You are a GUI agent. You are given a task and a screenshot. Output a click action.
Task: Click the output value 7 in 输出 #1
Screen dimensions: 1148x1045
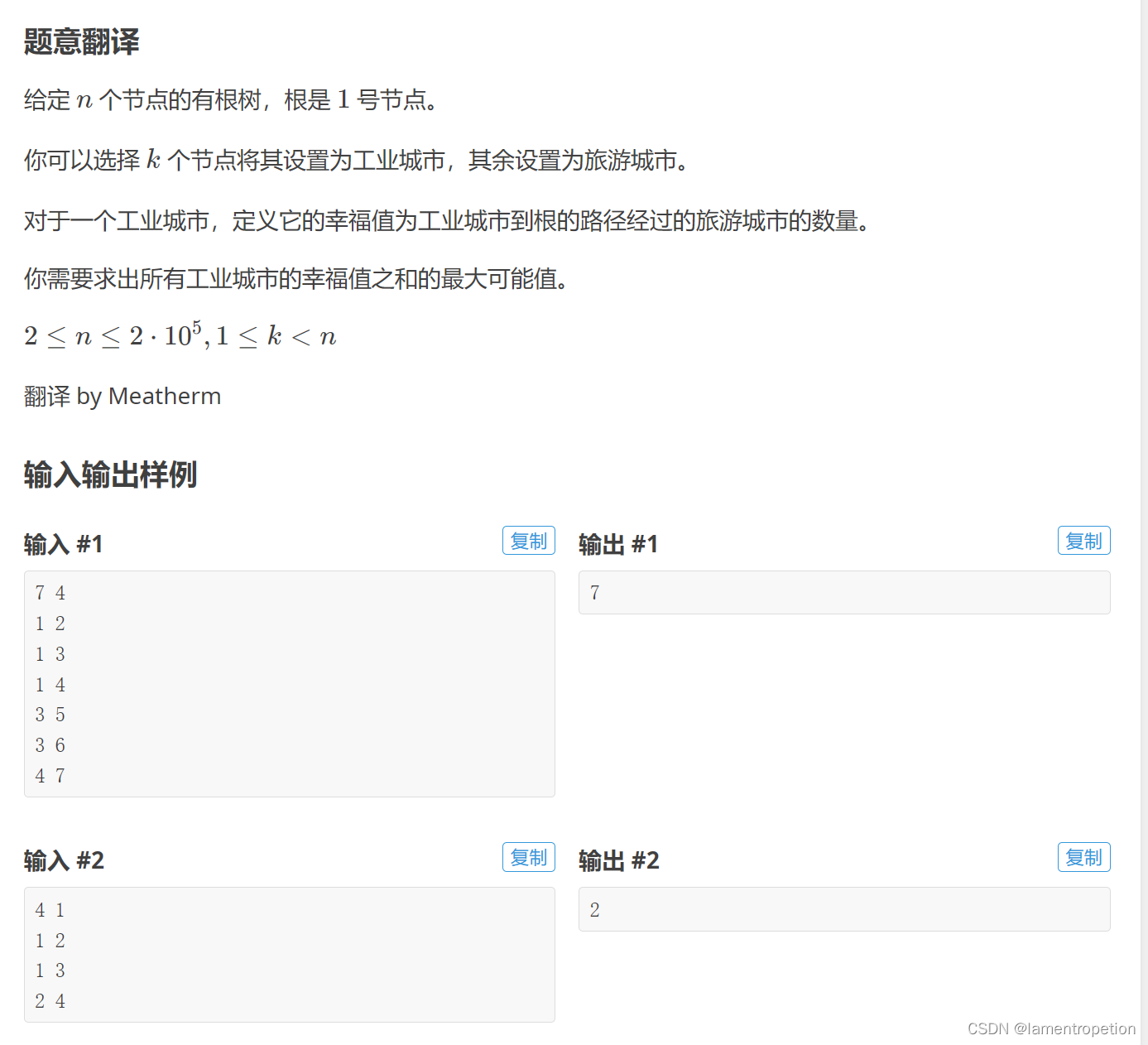(595, 593)
